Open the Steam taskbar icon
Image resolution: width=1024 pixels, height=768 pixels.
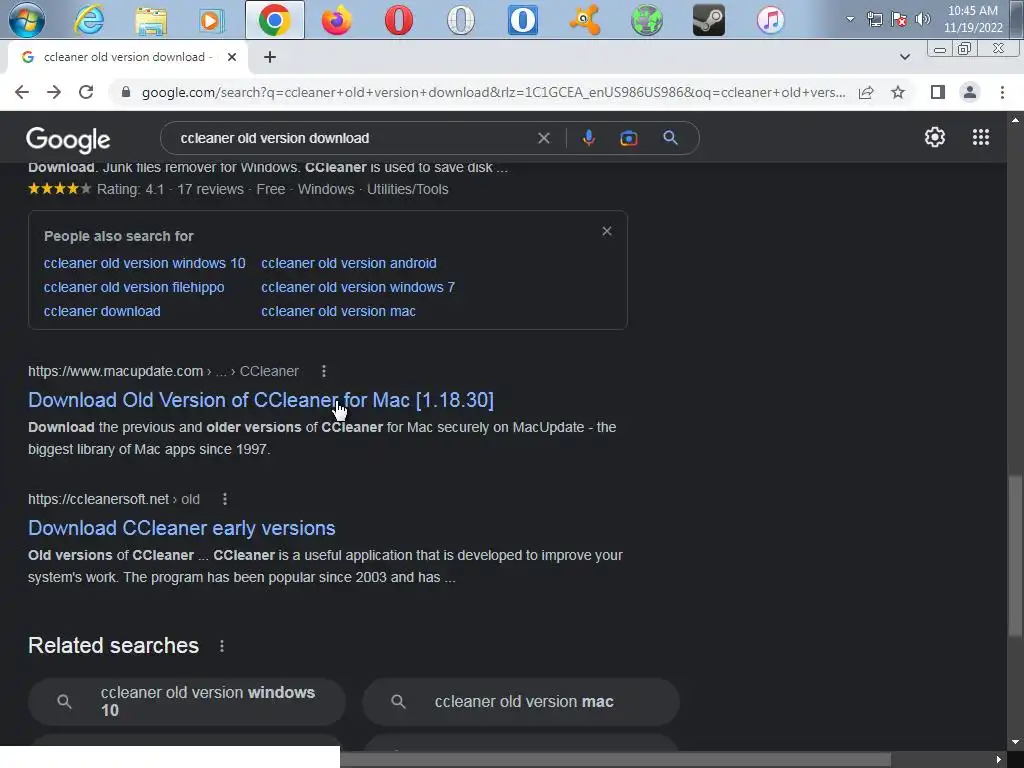coord(709,20)
